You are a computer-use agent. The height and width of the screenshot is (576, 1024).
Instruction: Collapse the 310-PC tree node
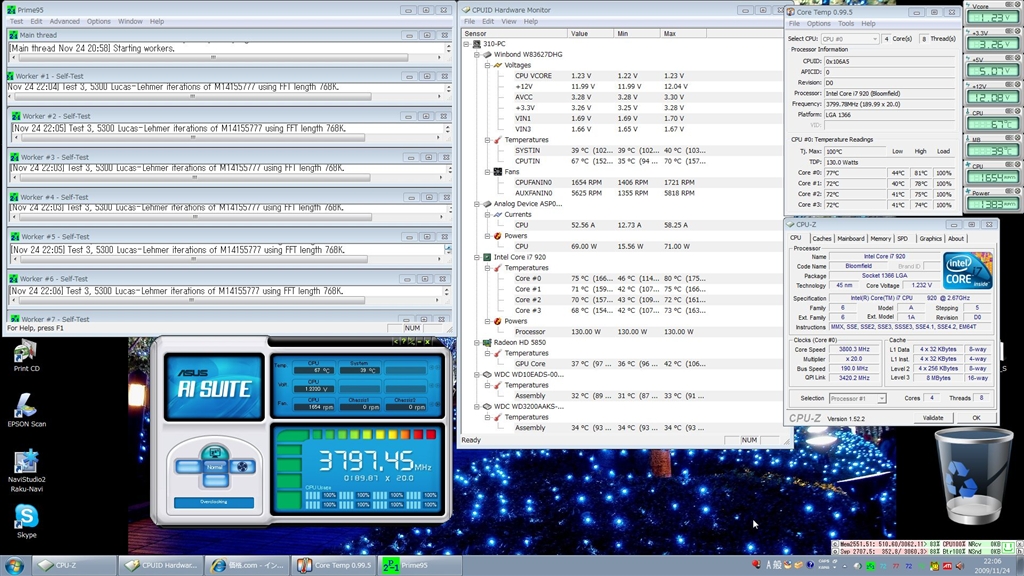466,44
